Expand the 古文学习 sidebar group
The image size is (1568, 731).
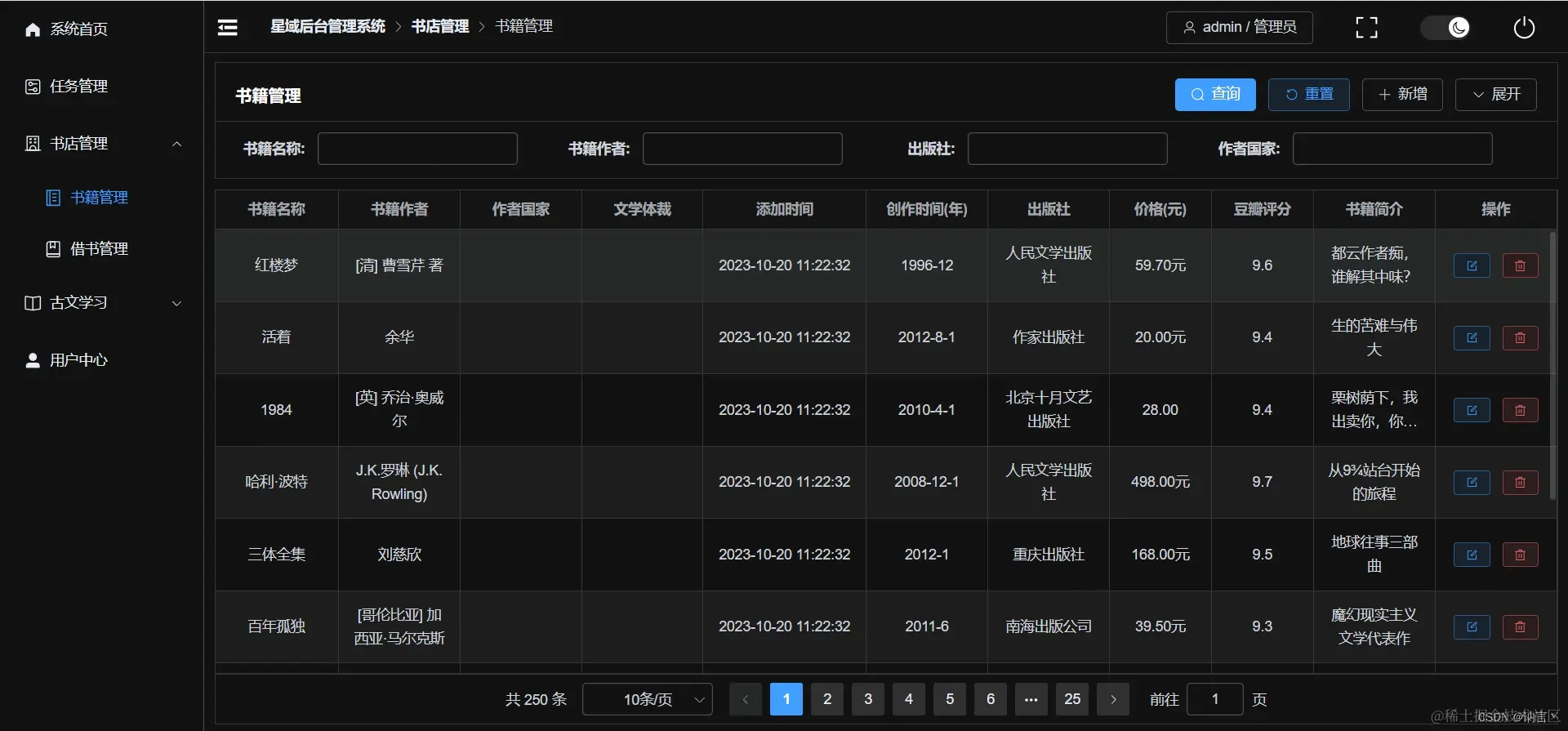pyautogui.click(x=101, y=303)
